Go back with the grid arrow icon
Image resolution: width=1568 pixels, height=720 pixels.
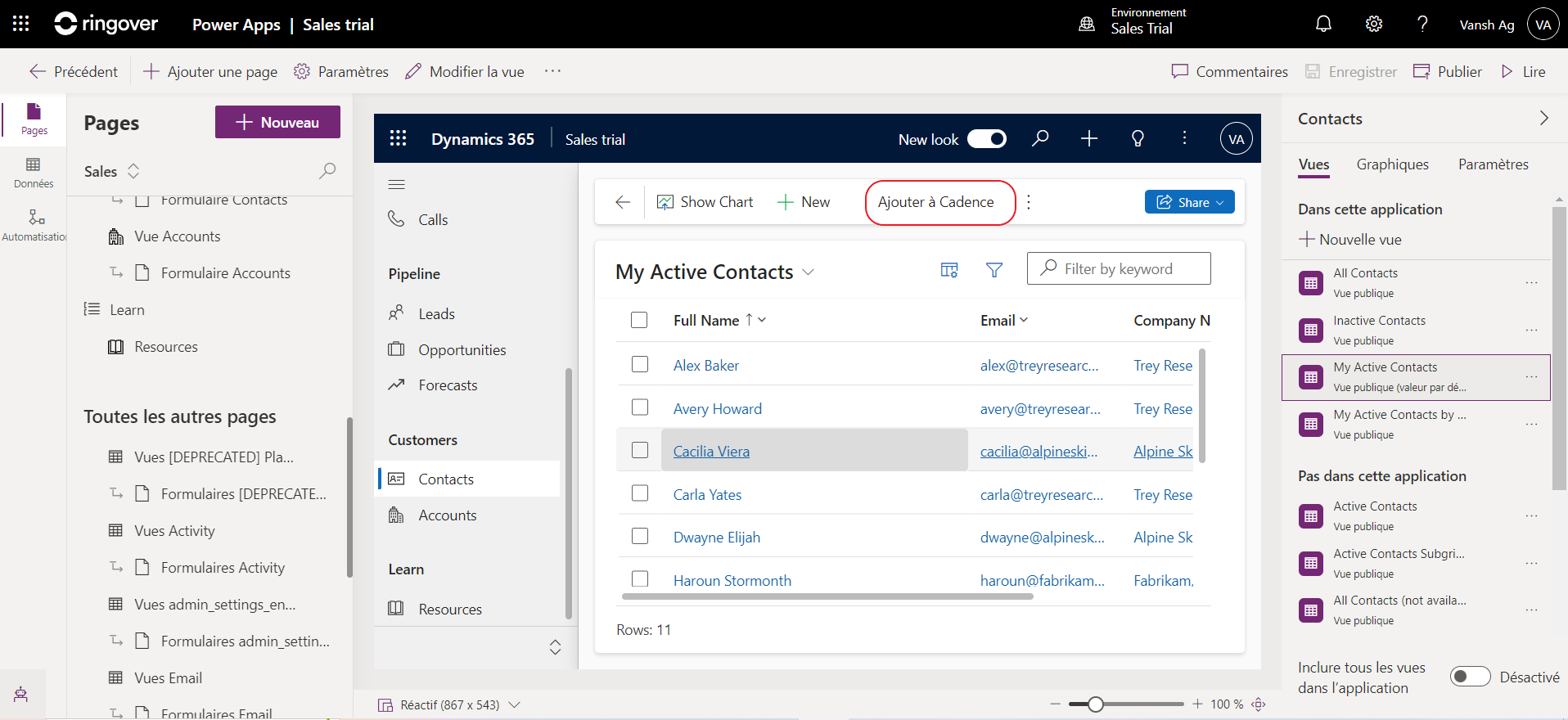623,202
